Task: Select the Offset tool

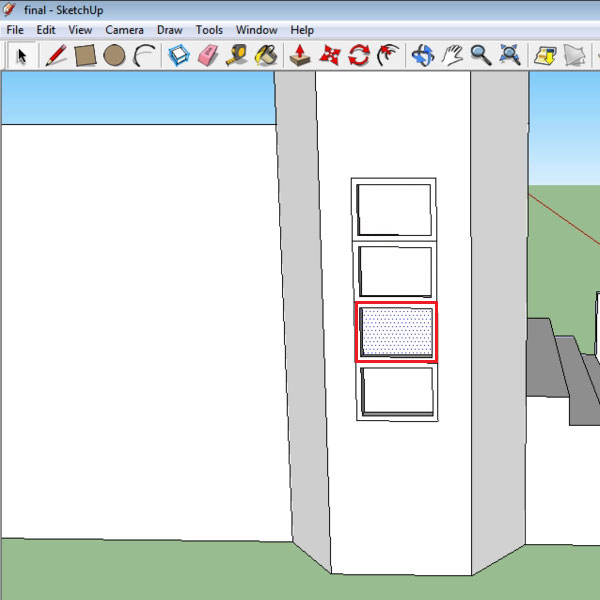Action: tap(388, 55)
